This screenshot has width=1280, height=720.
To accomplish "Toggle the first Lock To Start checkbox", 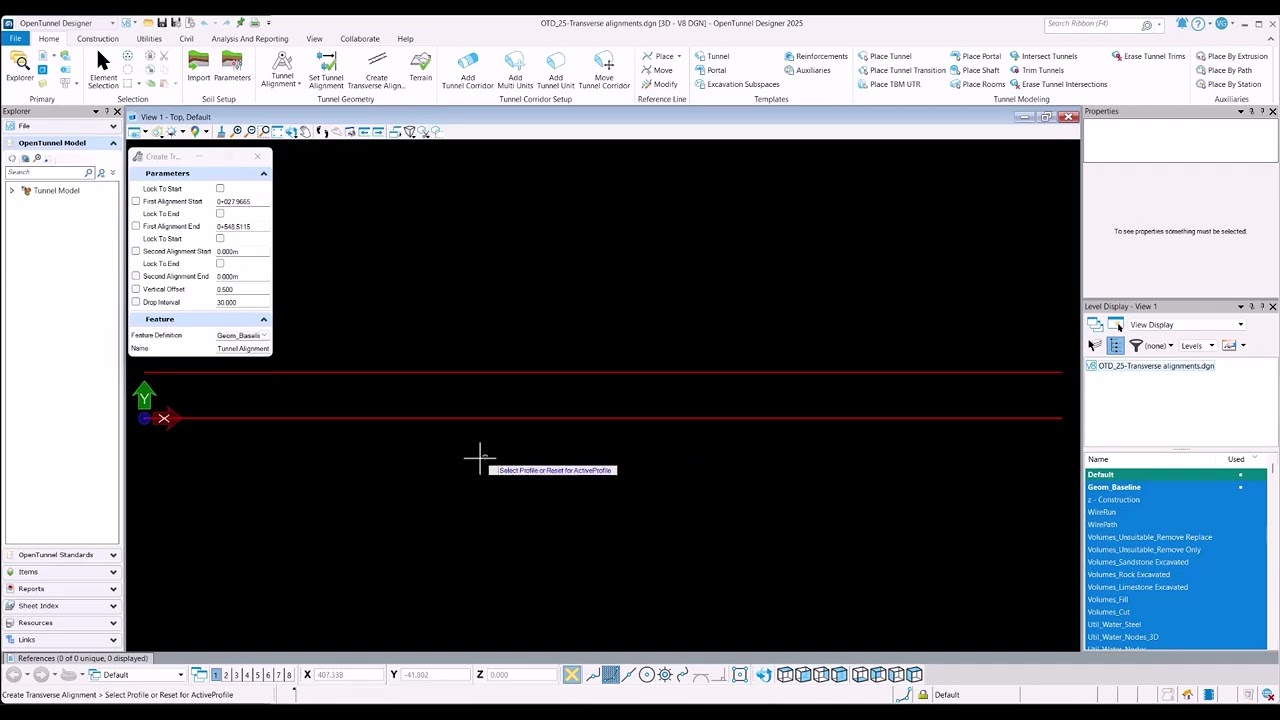I will (220, 188).
